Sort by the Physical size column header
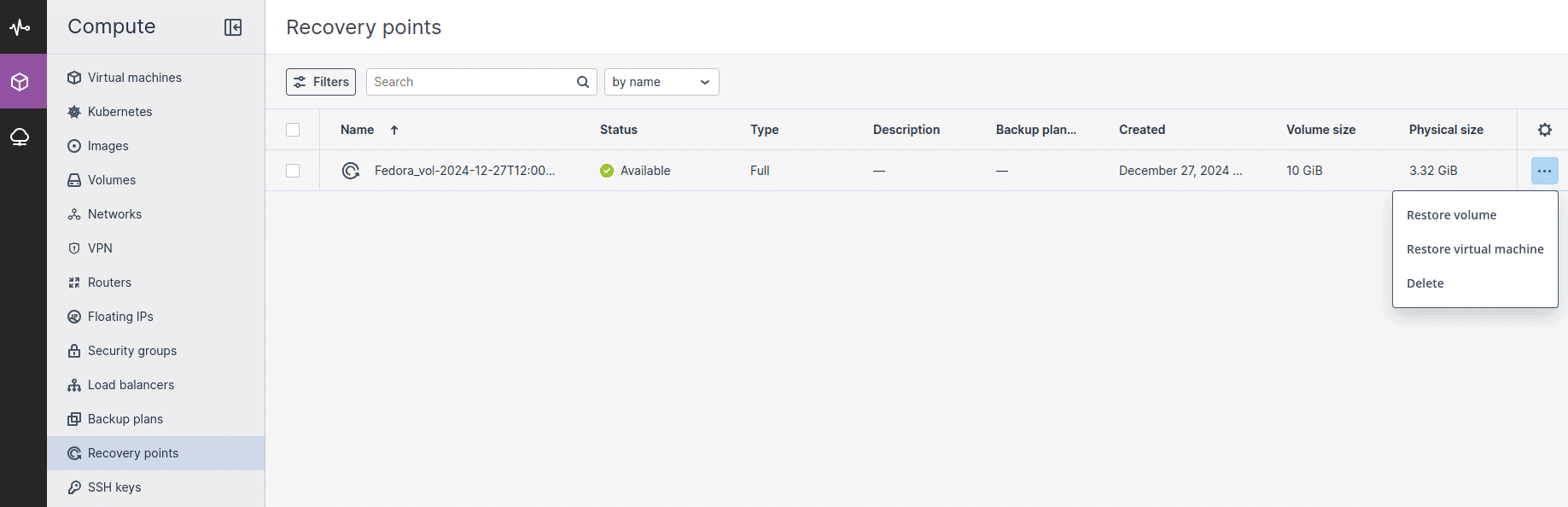1568x507 pixels. (1446, 130)
